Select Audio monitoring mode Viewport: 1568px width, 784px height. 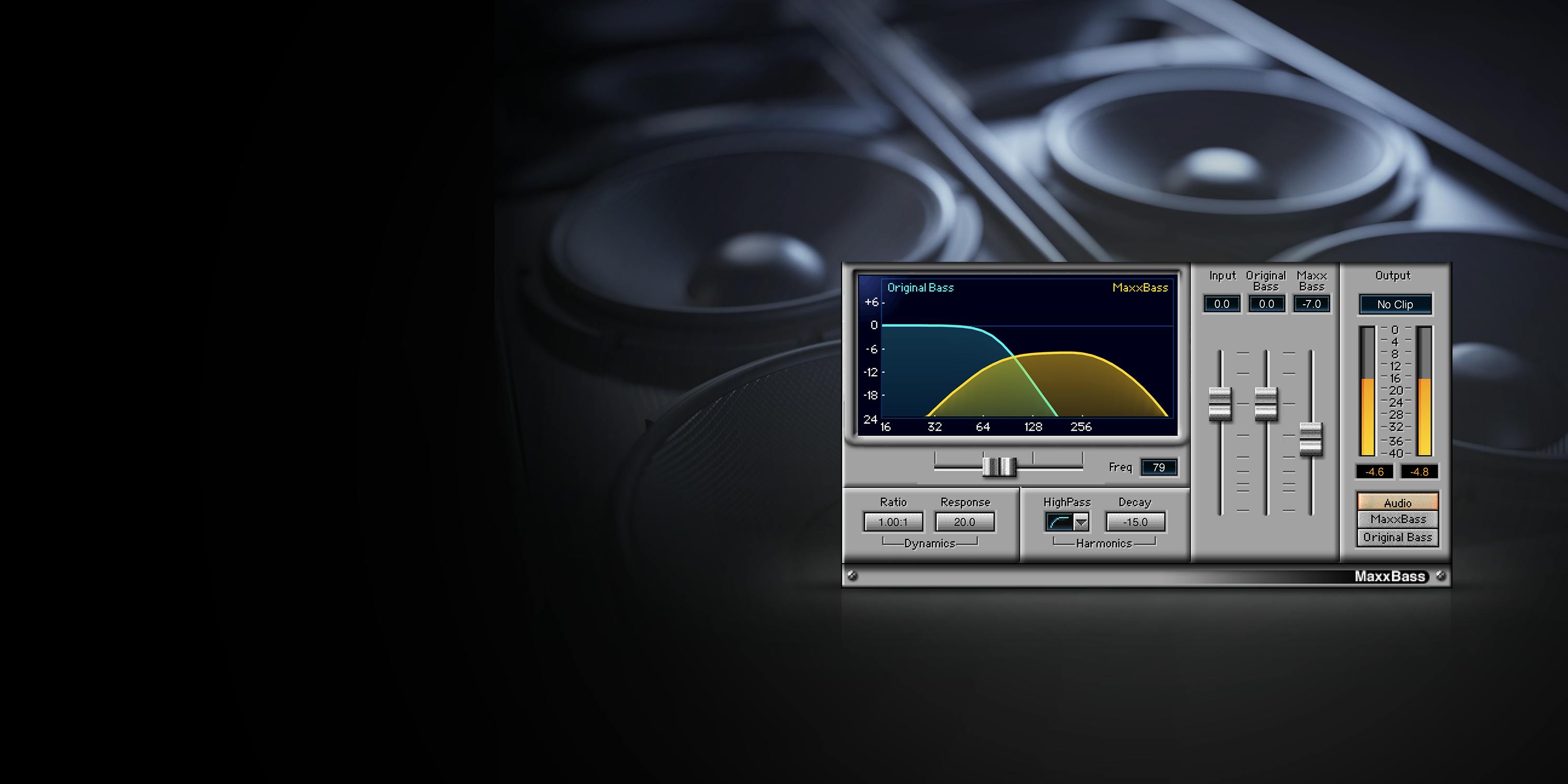coord(1398,503)
